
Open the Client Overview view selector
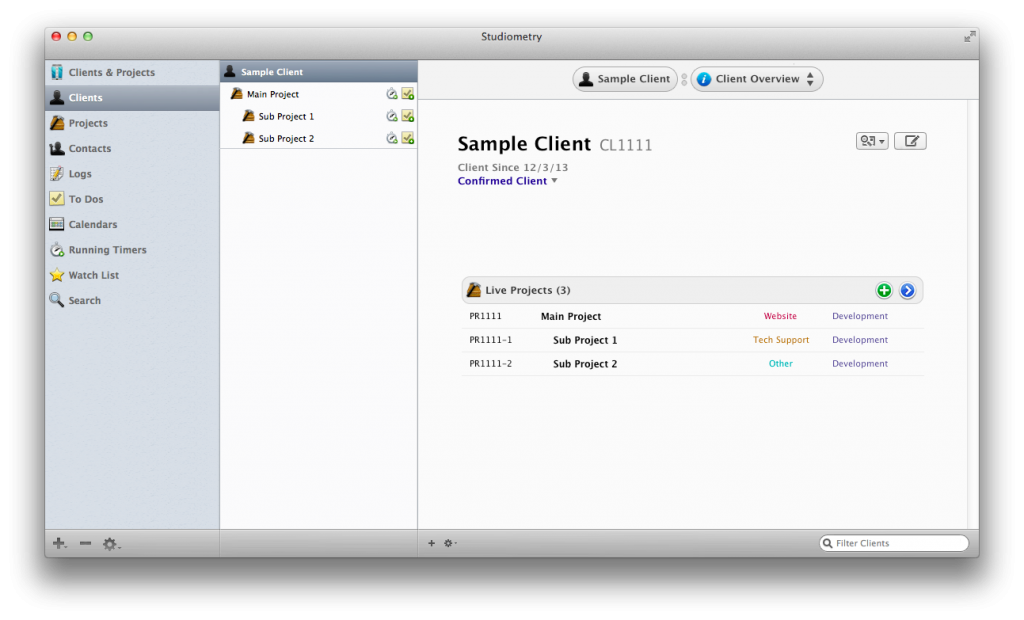pyautogui.click(x=756, y=78)
